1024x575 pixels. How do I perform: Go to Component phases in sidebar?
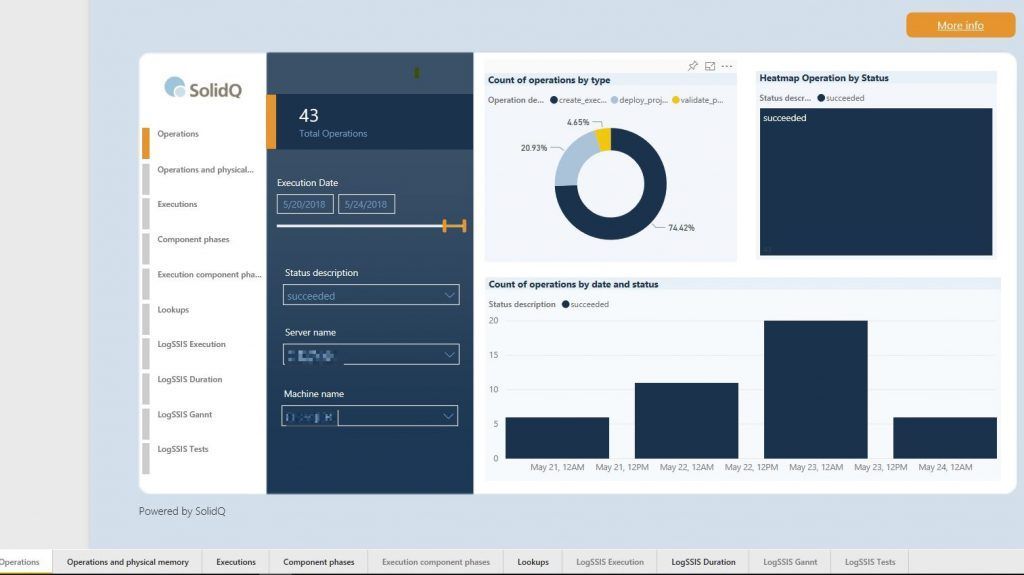(x=193, y=240)
